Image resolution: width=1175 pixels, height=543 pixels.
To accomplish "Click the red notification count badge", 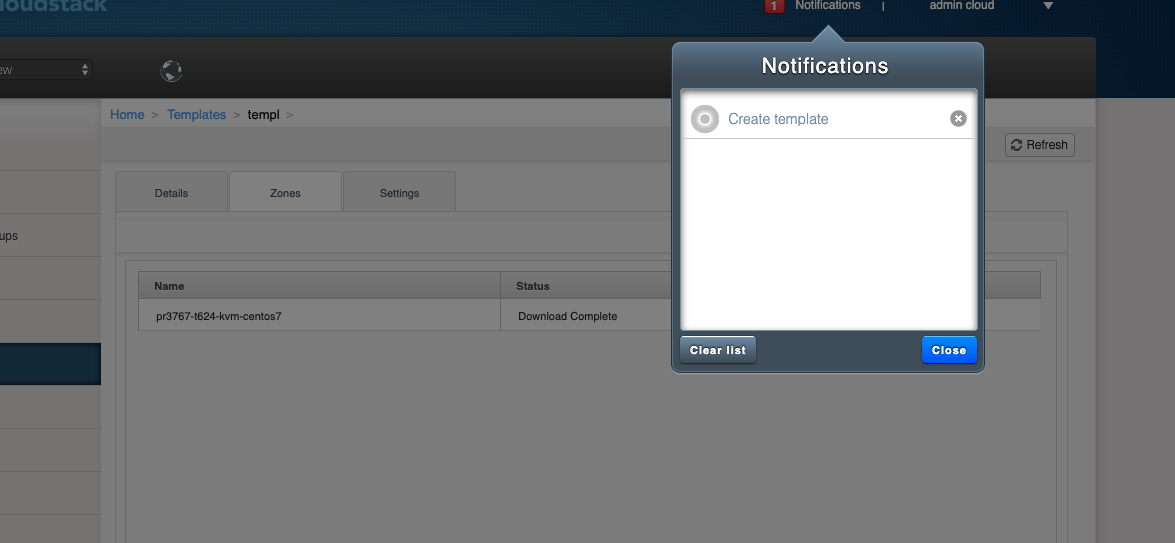I will 774,6.
